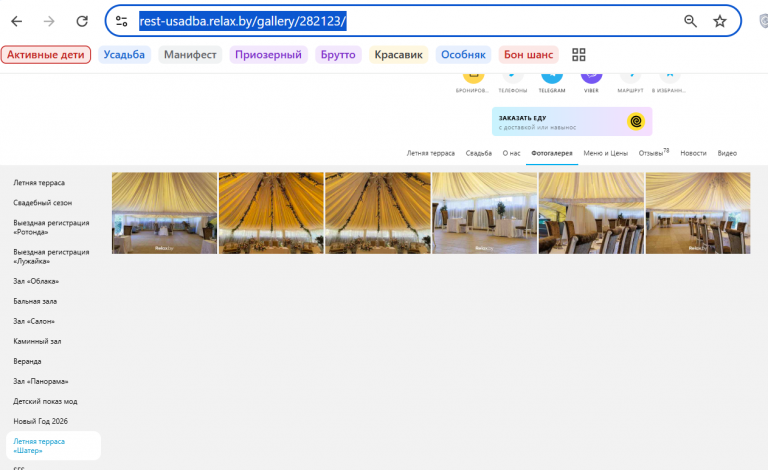Open Зал «Облака» album
This screenshot has height=470, width=768.
coord(36,282)
